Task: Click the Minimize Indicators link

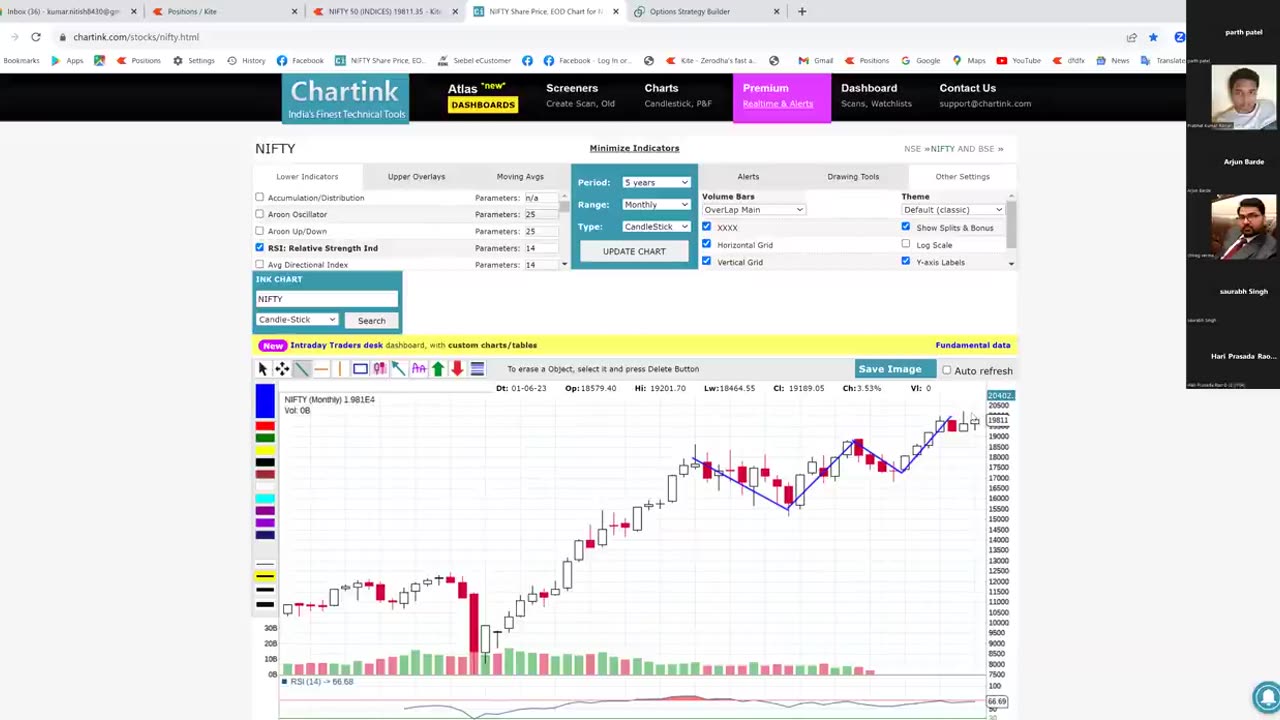Action: 634,148
